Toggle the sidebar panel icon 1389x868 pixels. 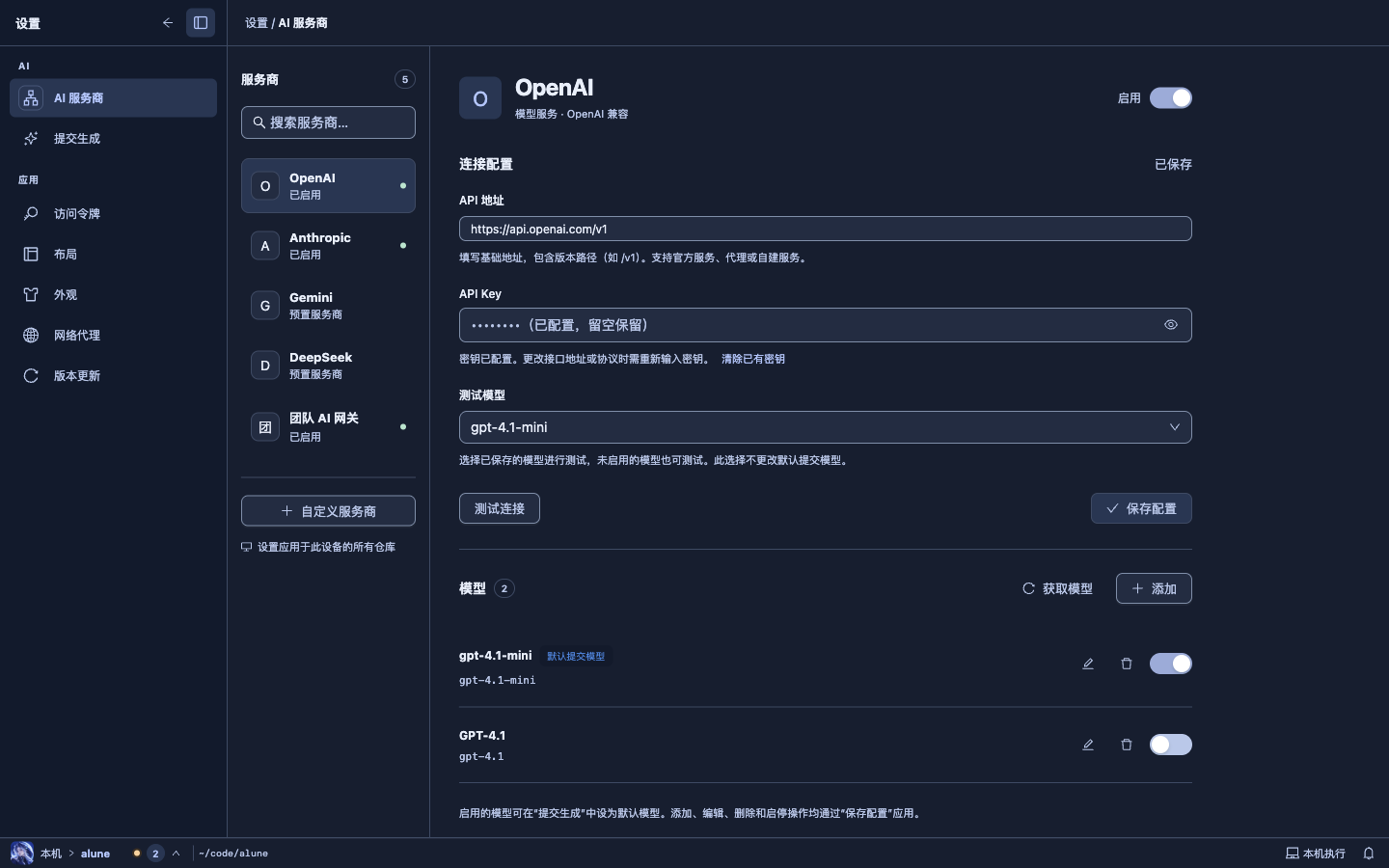201,22
